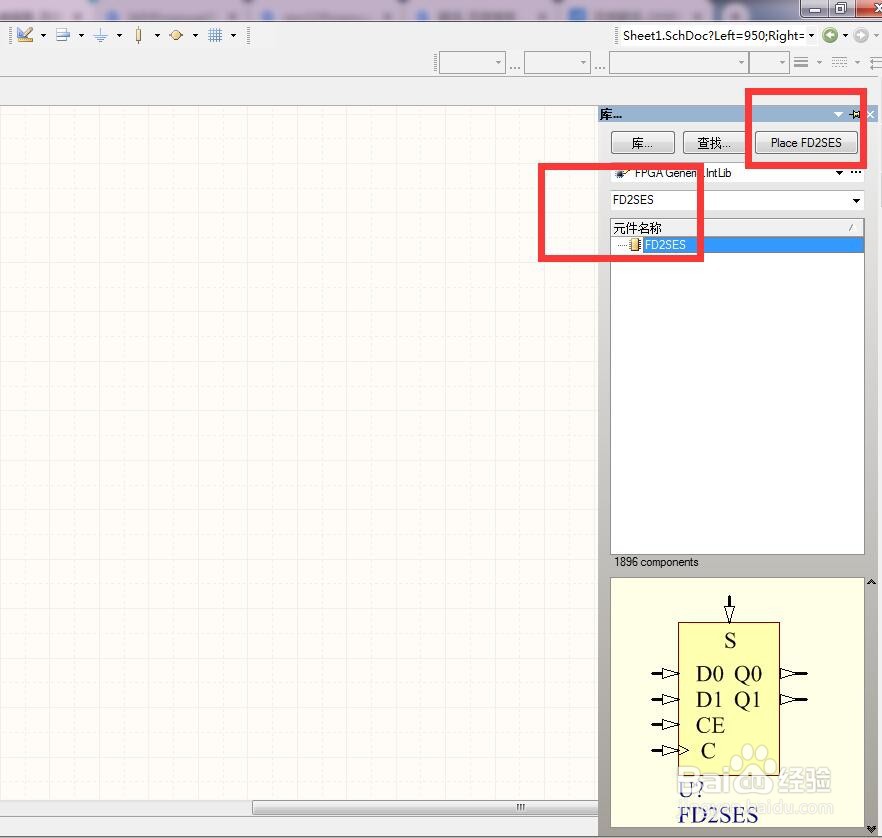Image resolution: width=882 pixels, height=838 pixels.
Task: Open the navigation address dropdown arrow
Action: pyautogui.click(x=811, y=35)
